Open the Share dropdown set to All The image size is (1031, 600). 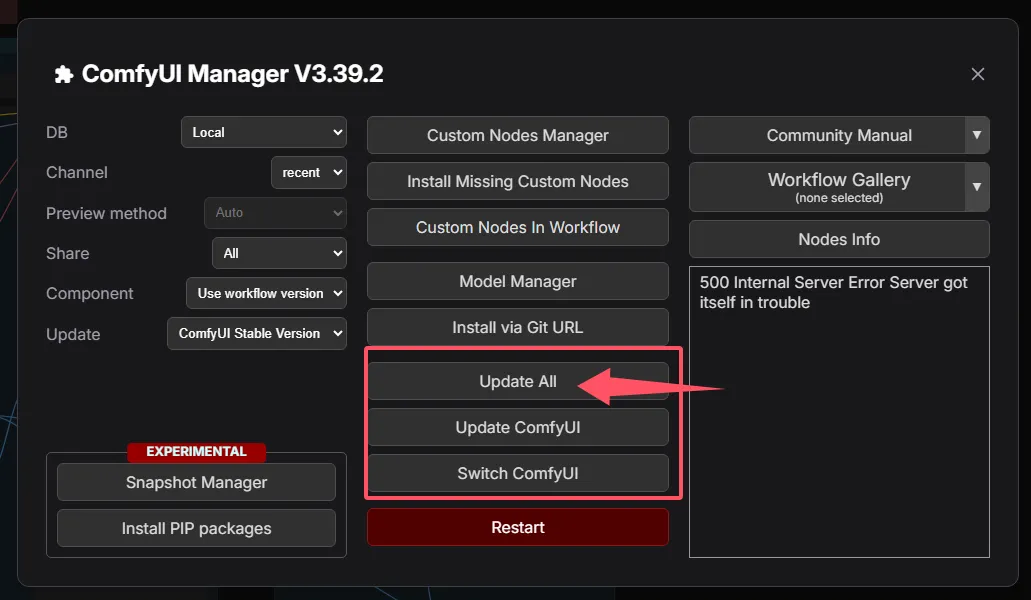tap(279, 253)
